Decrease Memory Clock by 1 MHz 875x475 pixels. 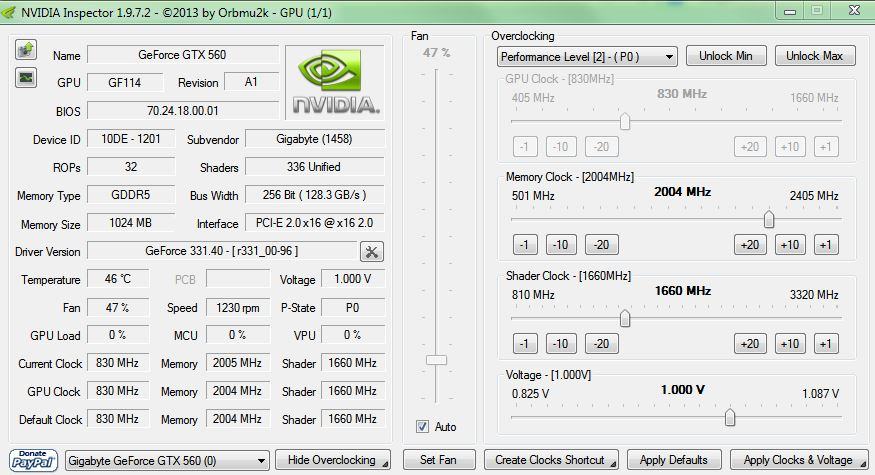coord(525,244)
